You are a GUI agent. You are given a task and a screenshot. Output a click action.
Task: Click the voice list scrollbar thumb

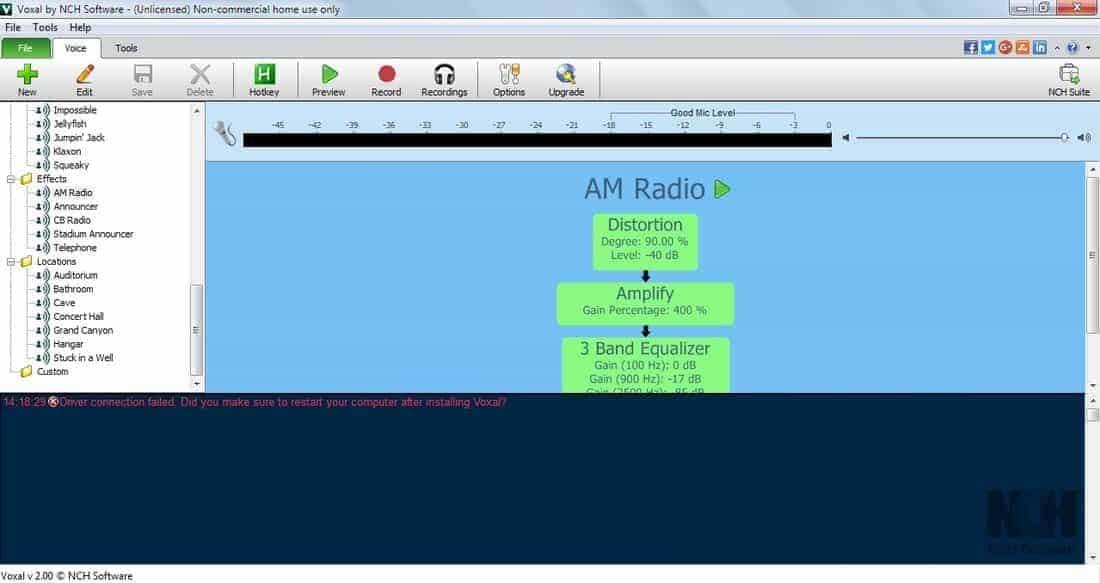point(196,330)
